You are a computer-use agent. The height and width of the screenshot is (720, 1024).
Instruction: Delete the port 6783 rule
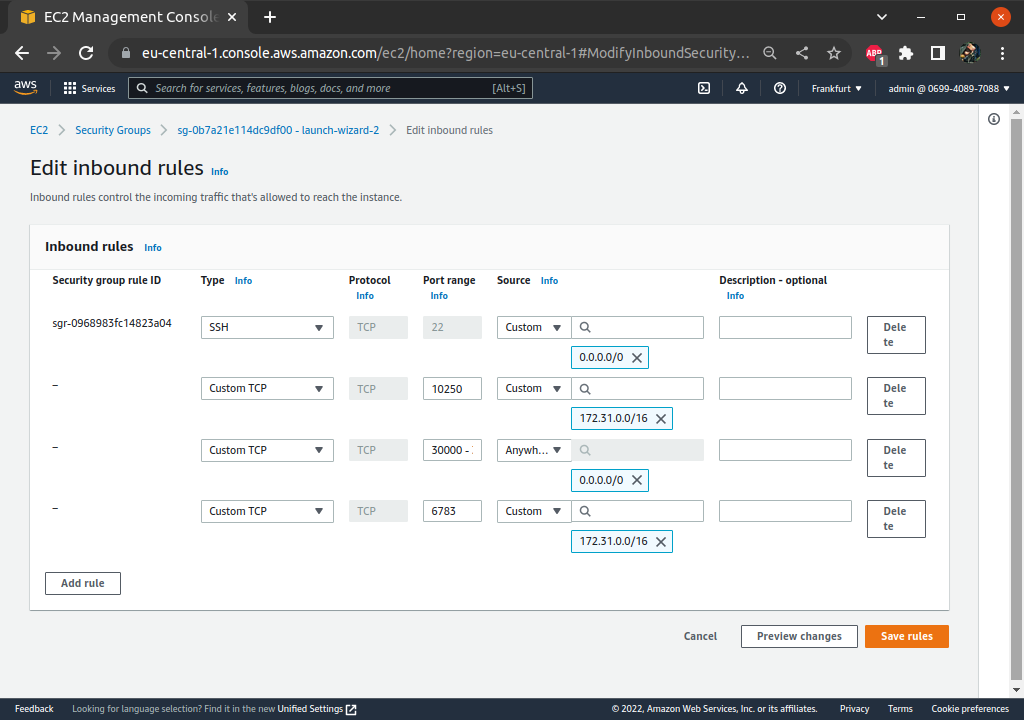[x=896, y=519]
